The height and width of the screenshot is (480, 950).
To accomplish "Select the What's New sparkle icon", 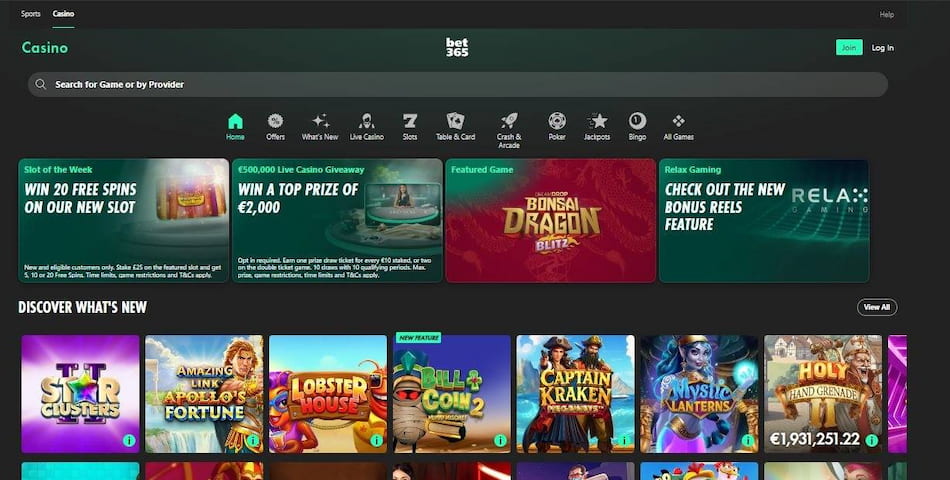I will click(320, 122).
